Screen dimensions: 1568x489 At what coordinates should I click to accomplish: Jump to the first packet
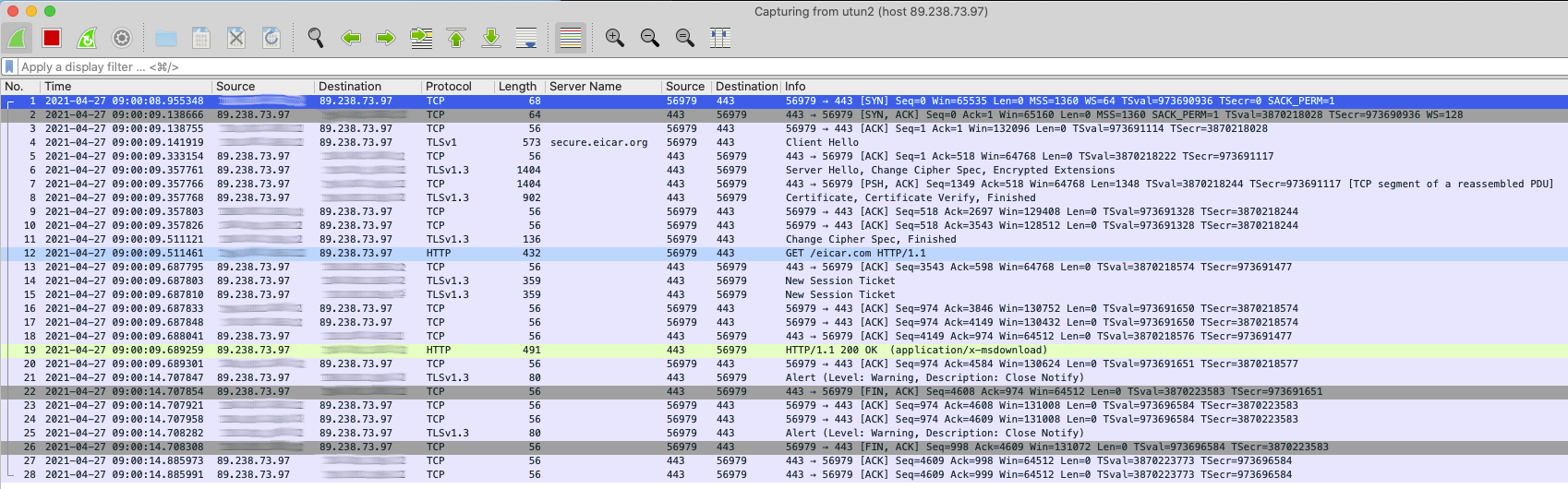[x=456, y=38]
